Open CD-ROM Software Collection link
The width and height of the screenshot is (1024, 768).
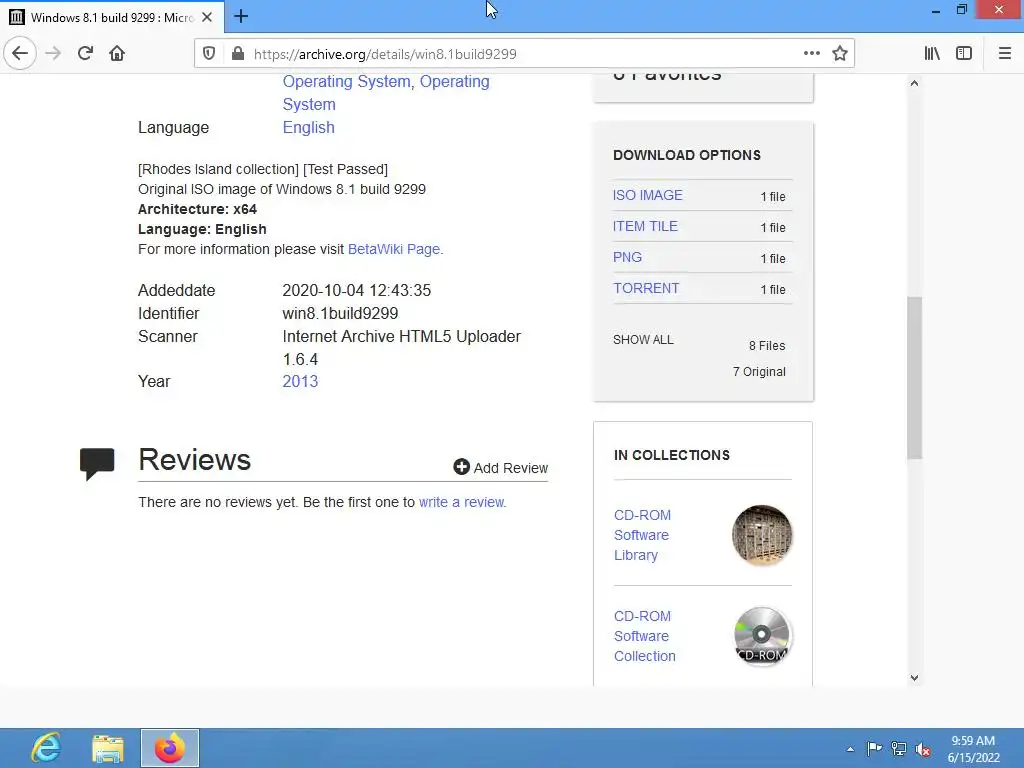(645, 636)
